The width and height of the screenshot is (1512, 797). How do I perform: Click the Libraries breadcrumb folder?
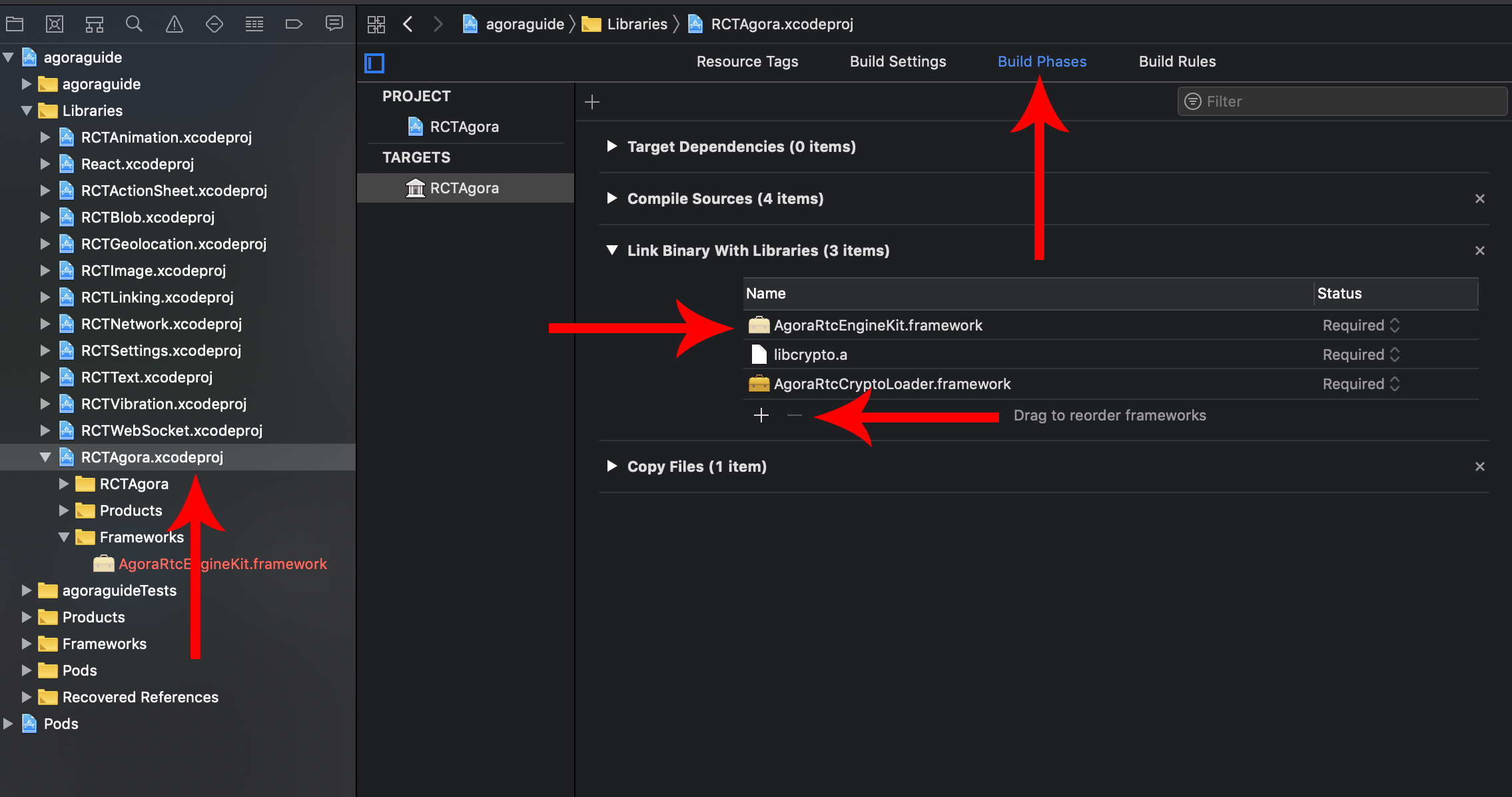pos(624,25)
